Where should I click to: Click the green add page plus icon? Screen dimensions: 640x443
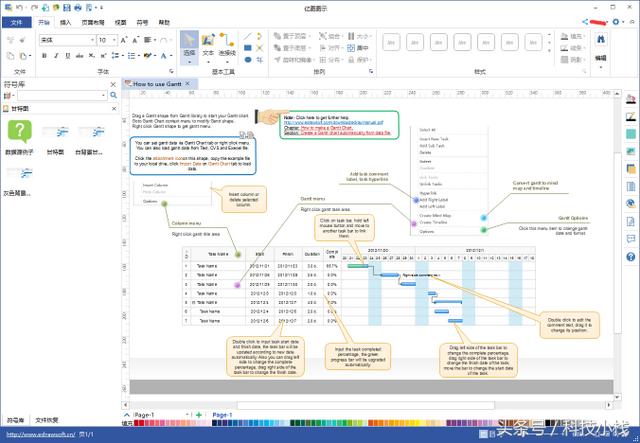point(198,414)
